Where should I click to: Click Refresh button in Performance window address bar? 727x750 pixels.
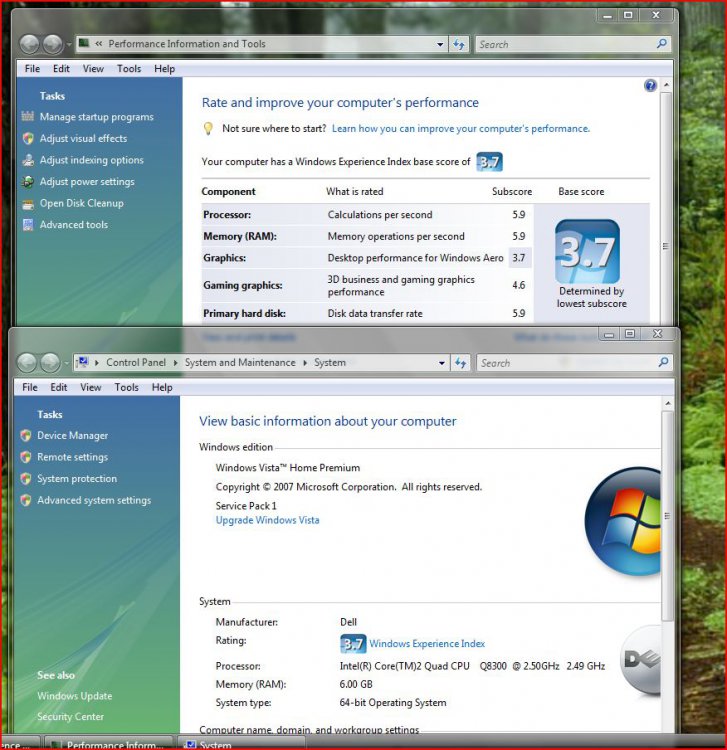click(x=459, y=44)
